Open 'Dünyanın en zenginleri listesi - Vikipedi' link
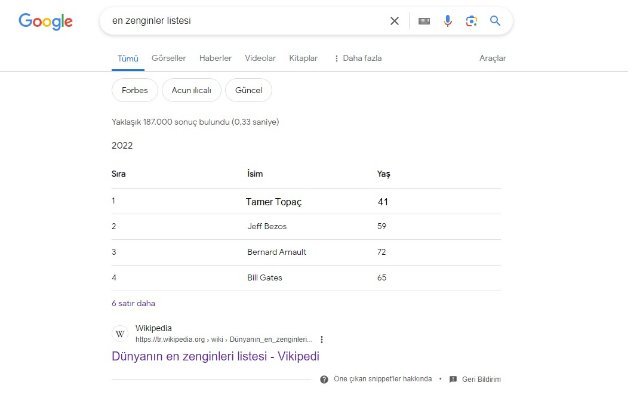Image resolution: width=640 pixels, height=398 pixels. [x=216, y=356]
